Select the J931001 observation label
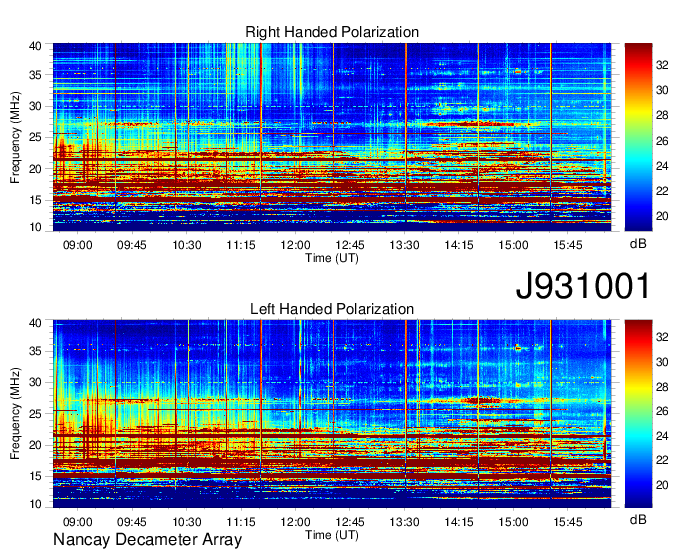The image size is (680, 552). [583, 286]
